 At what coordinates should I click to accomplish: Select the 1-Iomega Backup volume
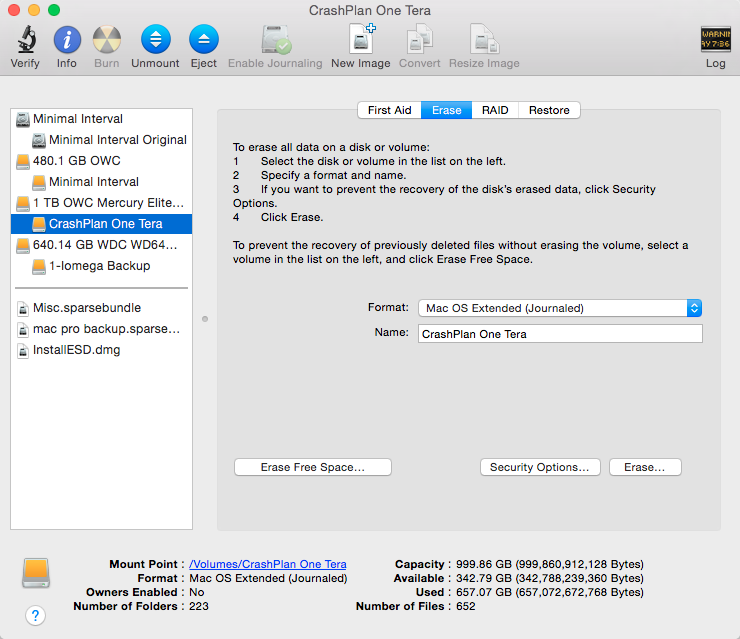point(101,266)
